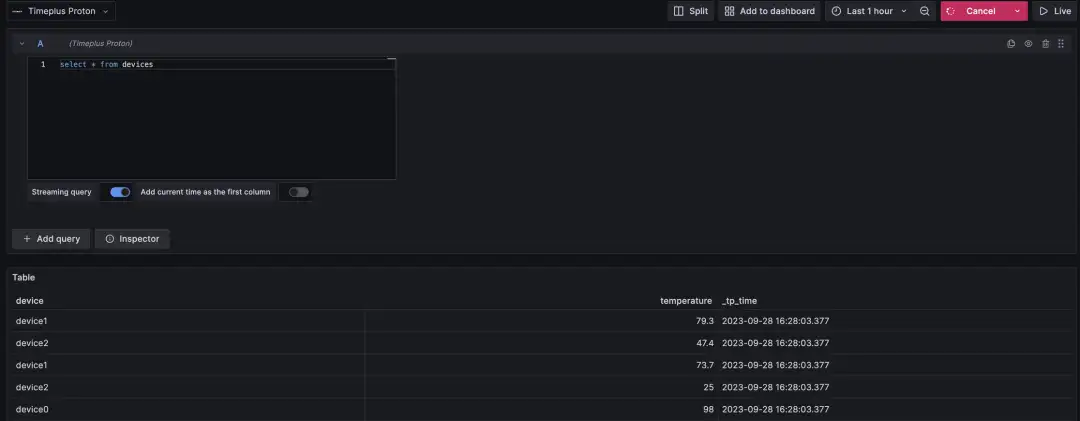Cancel the running query
Viewport: 1080px width, 421px height.
point(973,11)
